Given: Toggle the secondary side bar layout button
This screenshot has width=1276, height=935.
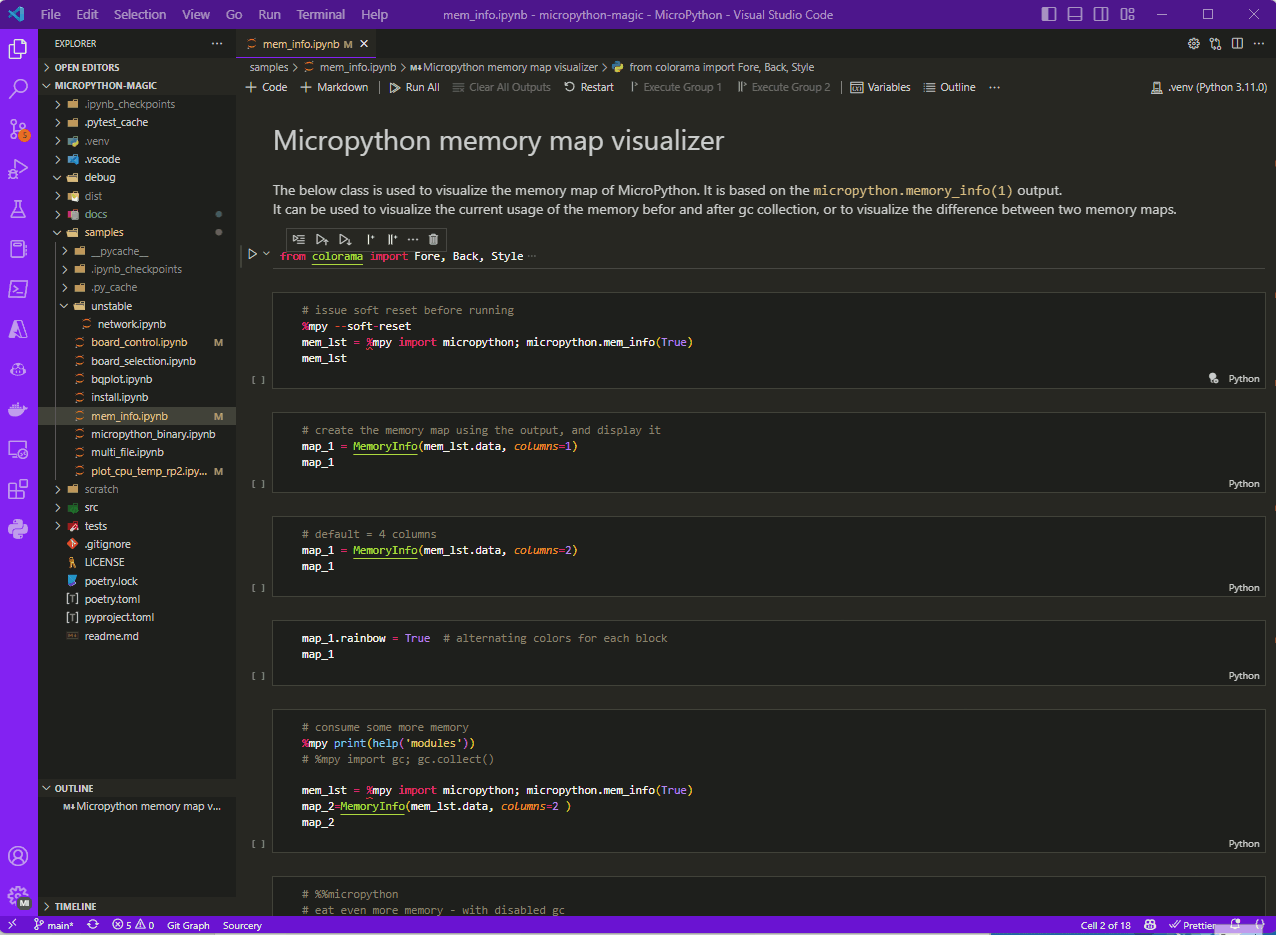Looking at the screenshot, I should pyautogui.click(x=1101, y=14).
